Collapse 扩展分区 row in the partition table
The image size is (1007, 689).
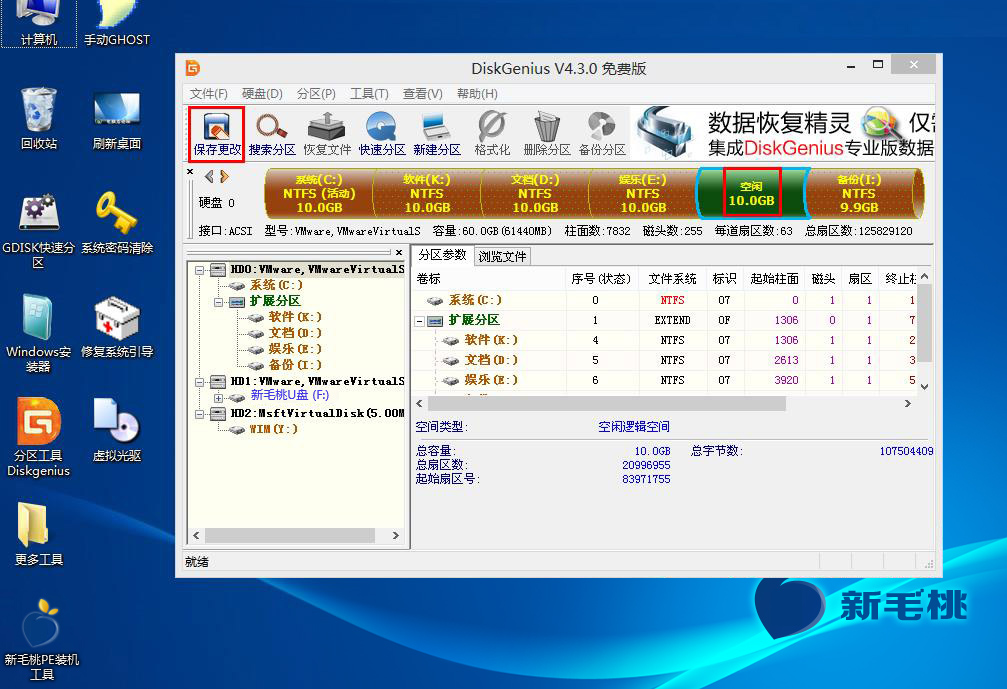coord(419,320)
